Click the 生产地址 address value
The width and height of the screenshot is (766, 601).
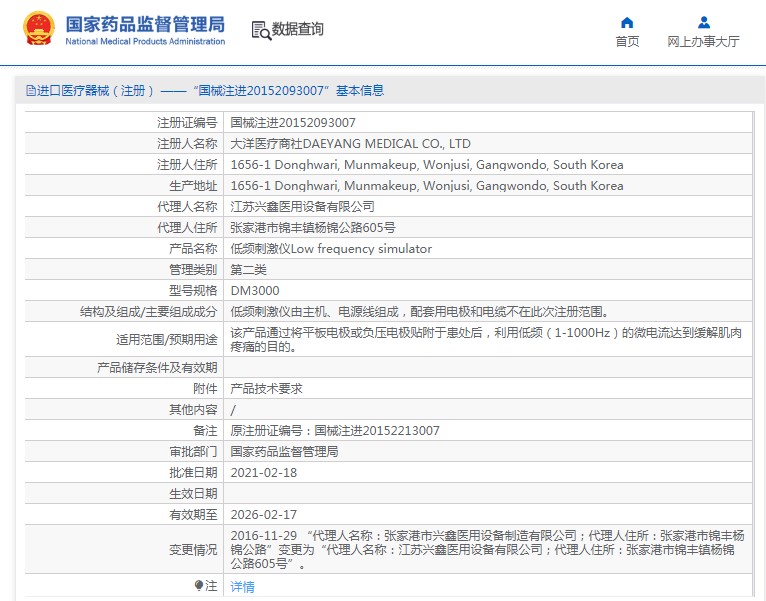click(427, 186)
